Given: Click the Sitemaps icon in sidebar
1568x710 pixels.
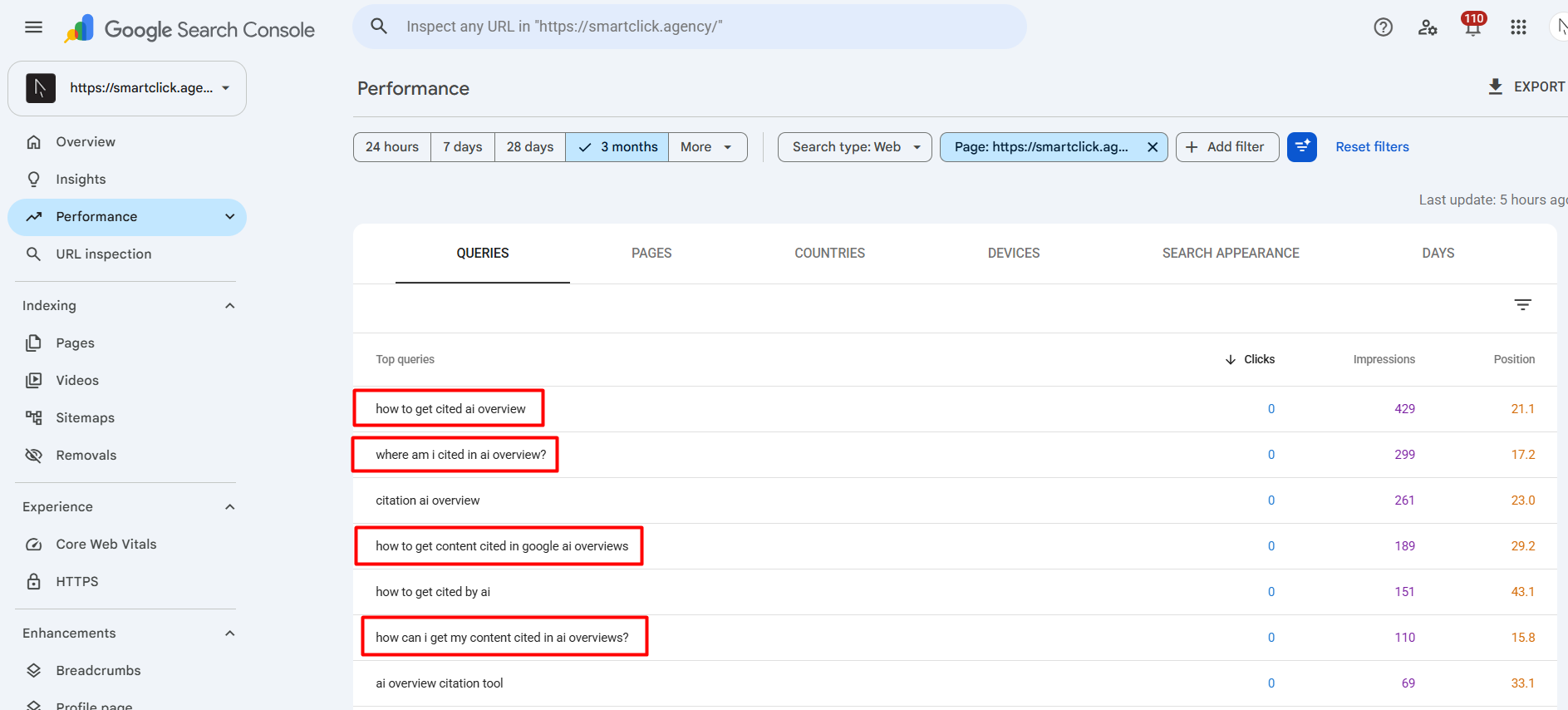Looking at the screenshot, I should point(34,418).
